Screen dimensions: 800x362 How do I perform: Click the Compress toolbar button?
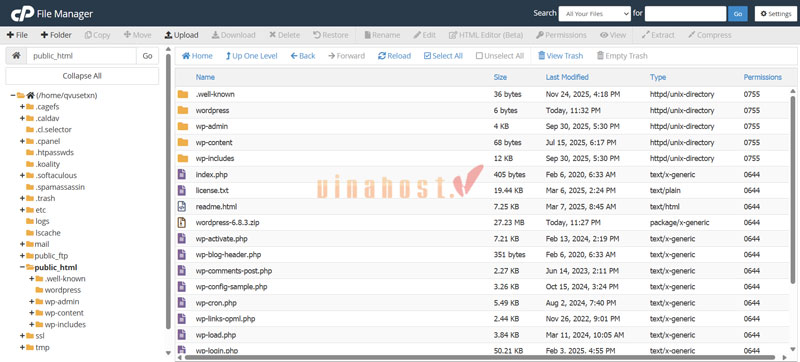[x=710, y=35]
